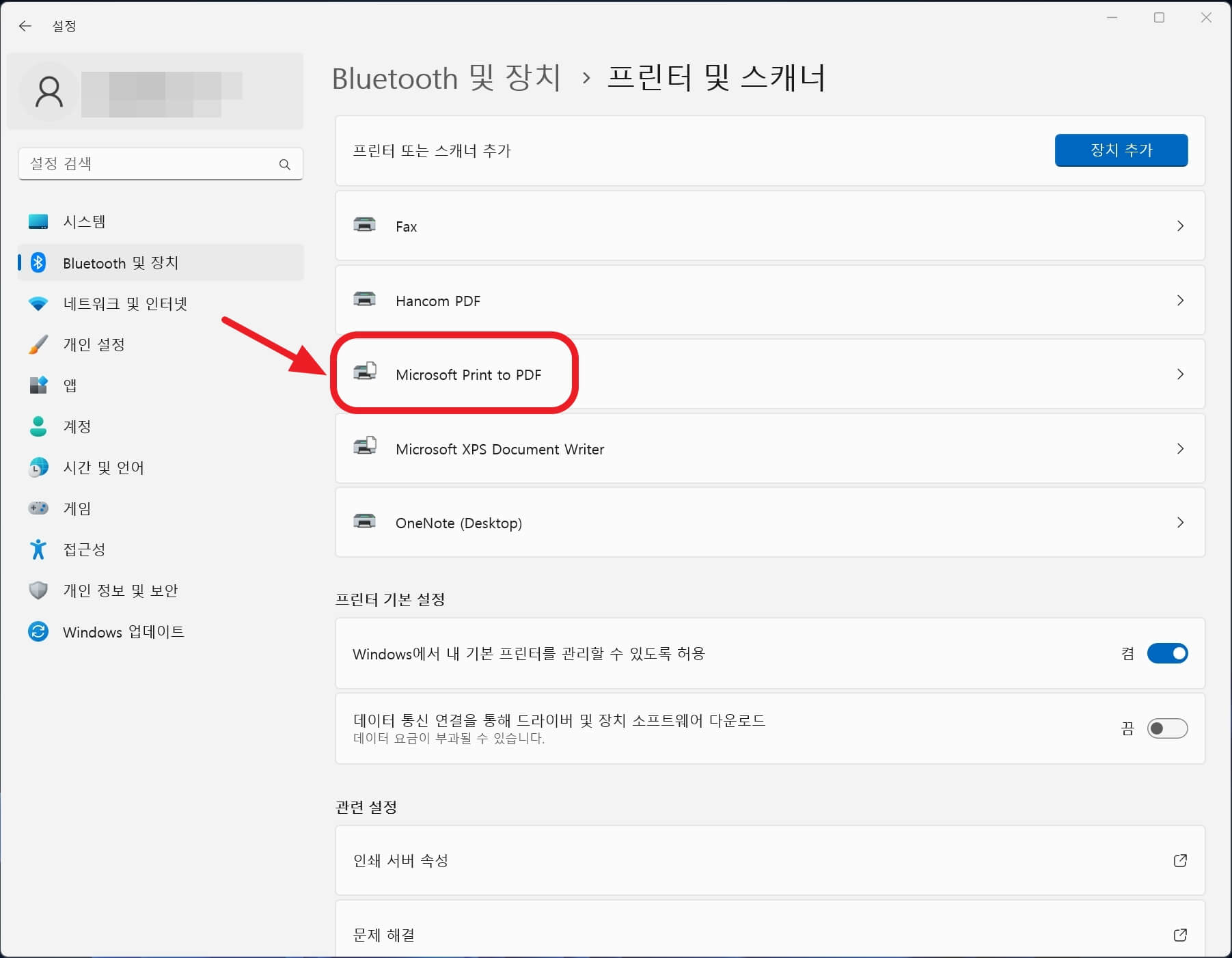The width and height of the screenshot is (1232, 958).
Task: Click the 게임 controller icon
Action: 38,508
